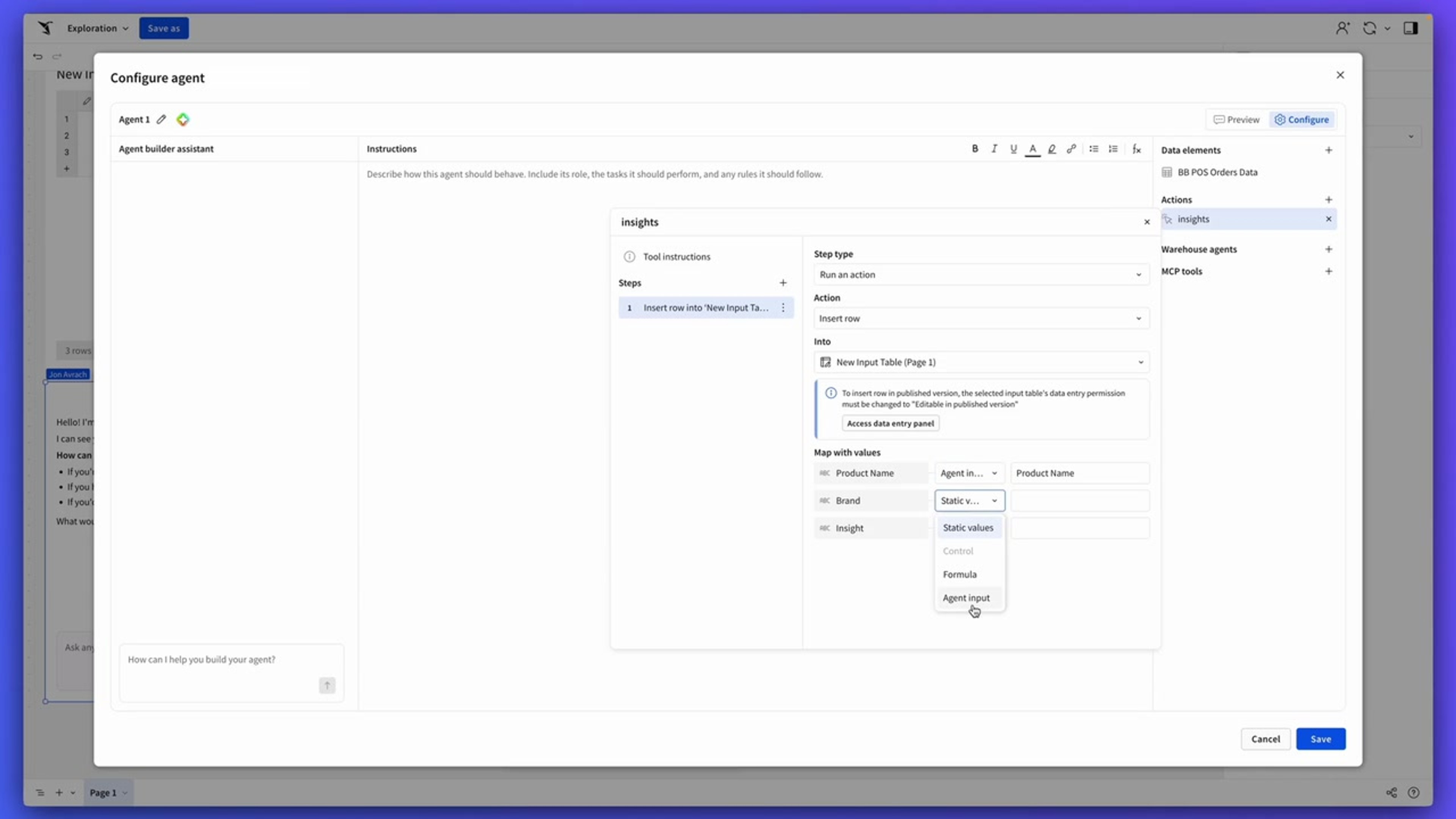This screenshot has width=1456, height=819.
Task: Insert numbered list in Instructions
Action: tap(1113, 149)
